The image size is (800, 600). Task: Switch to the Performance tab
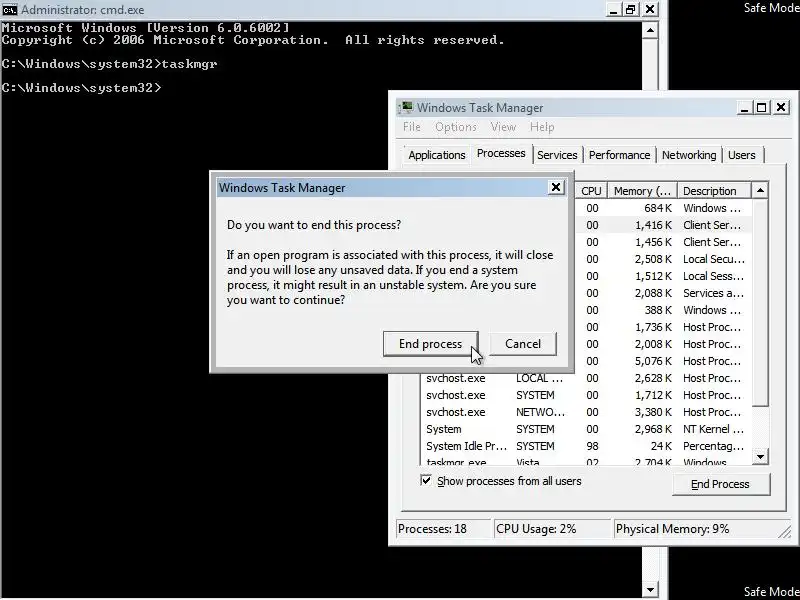click(x=619, y=155)
